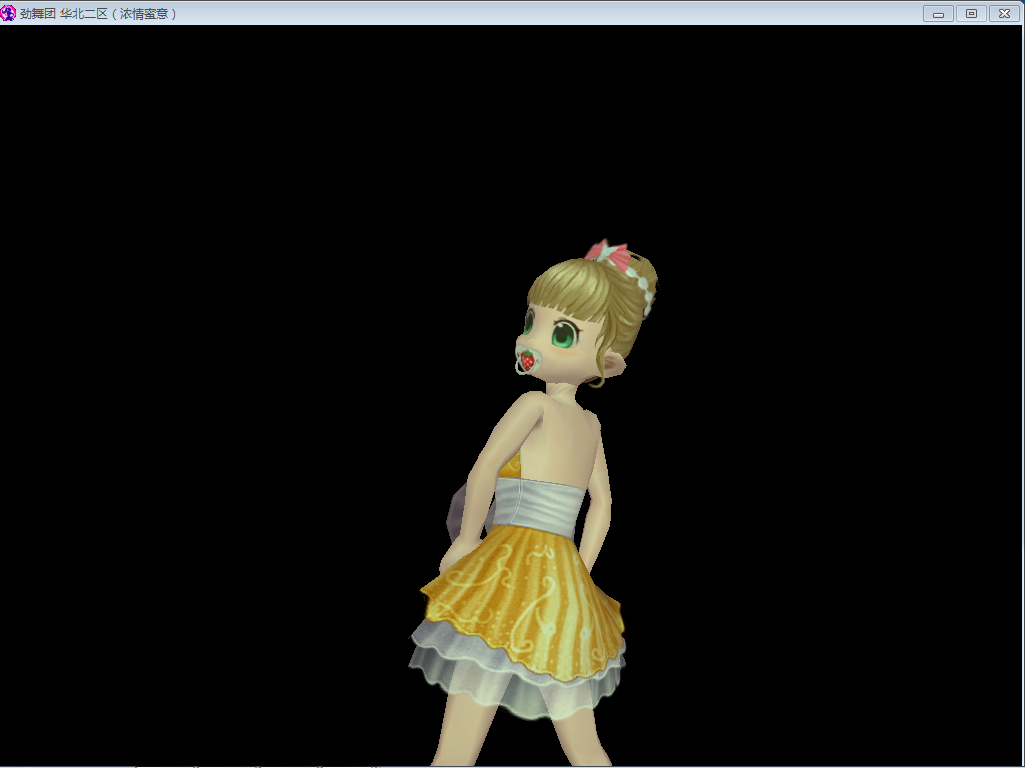Viewport: 1025px width, 768px height.
Task: Click the 劲舞团 华北二区 window title text
Action: pyautogui.click(x=98, y=14)
